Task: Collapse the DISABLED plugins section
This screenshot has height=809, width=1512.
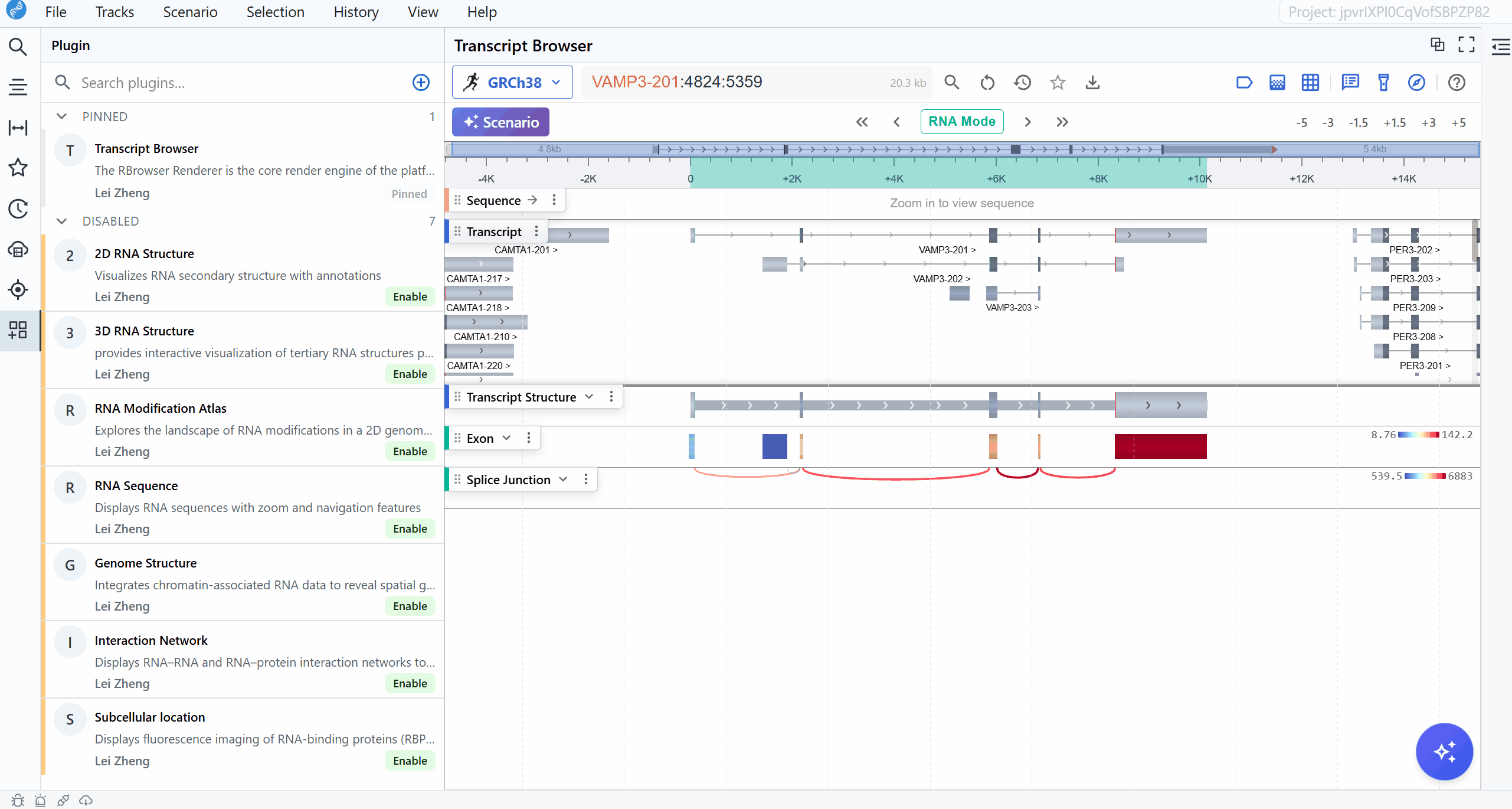Action: pyautogui.click(x=61, y=221)
